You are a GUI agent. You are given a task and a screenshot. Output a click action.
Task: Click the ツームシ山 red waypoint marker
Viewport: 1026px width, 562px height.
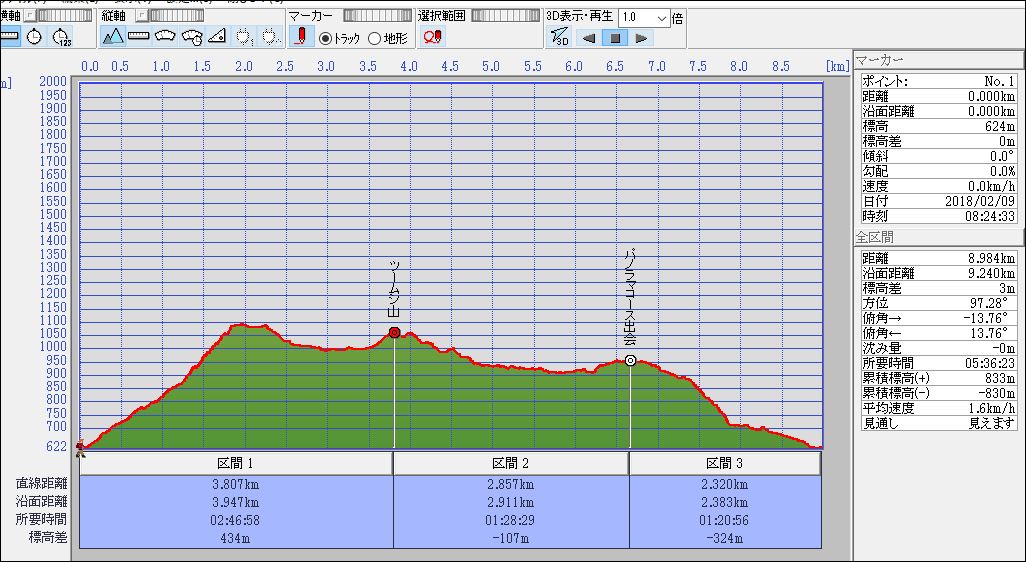coord(395,332)
